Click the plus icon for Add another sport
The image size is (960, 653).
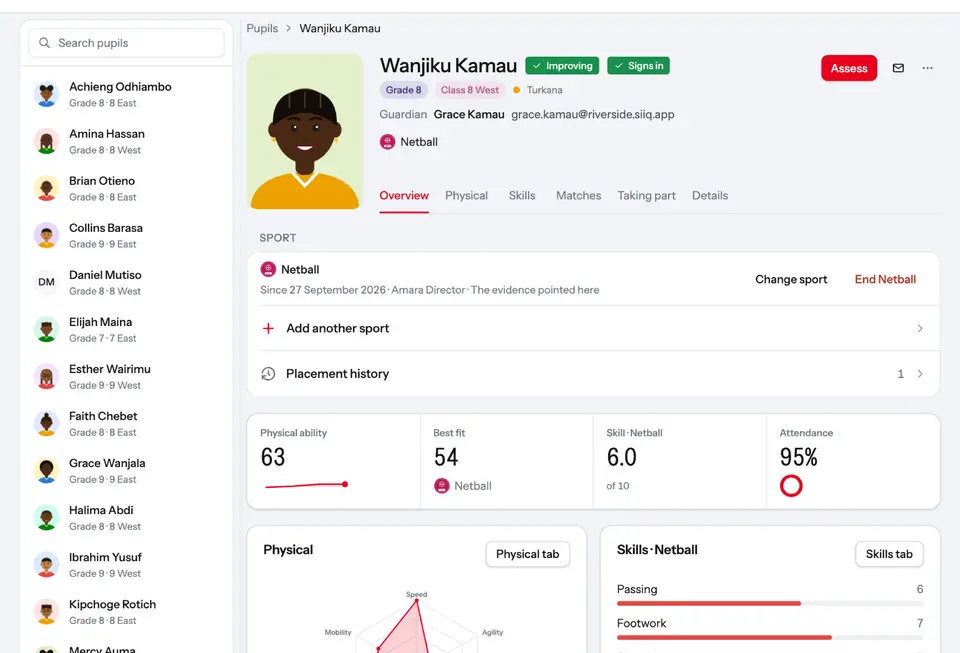coord(268,329)
